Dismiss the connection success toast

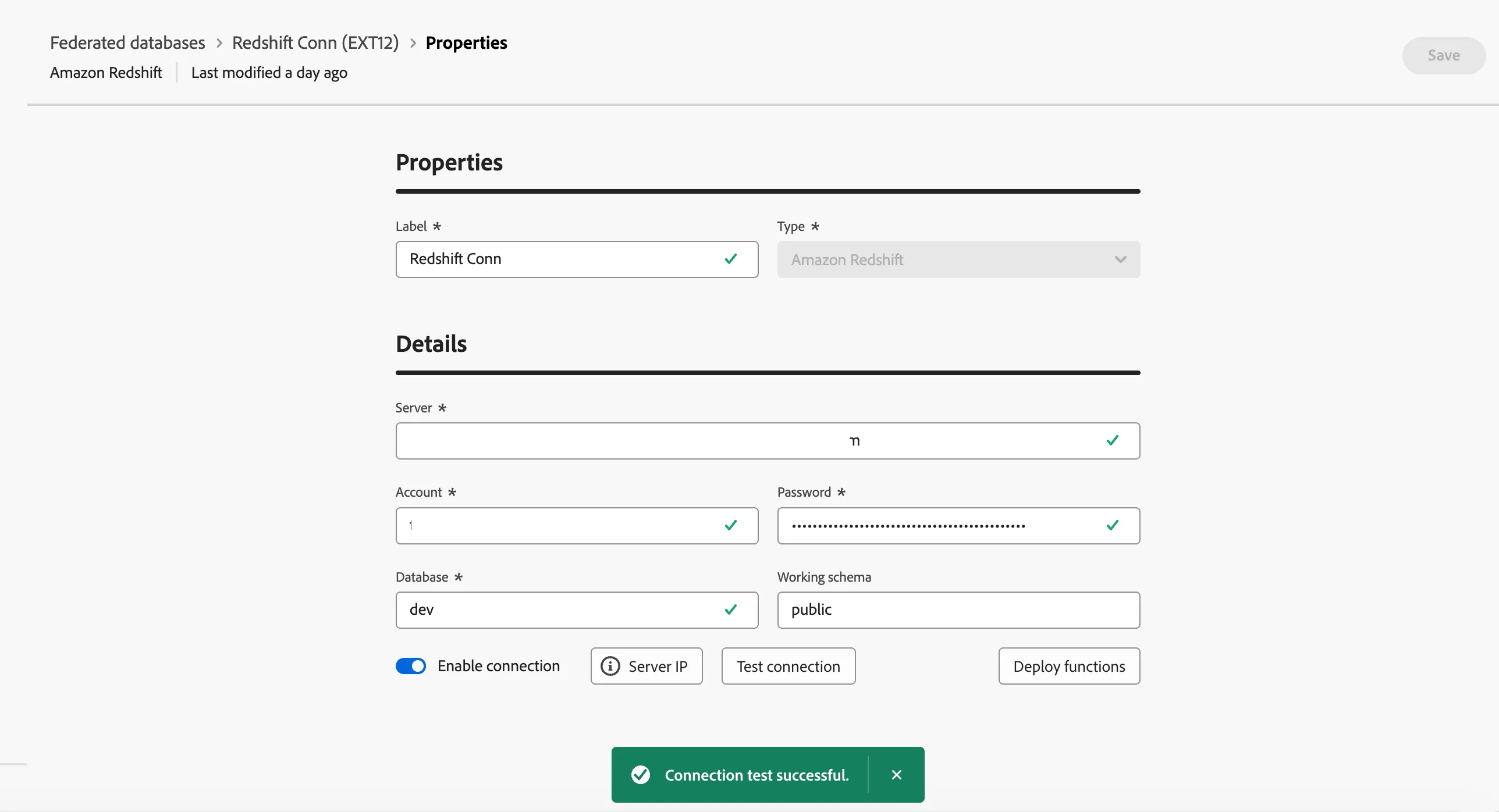[x=897, y=775]
